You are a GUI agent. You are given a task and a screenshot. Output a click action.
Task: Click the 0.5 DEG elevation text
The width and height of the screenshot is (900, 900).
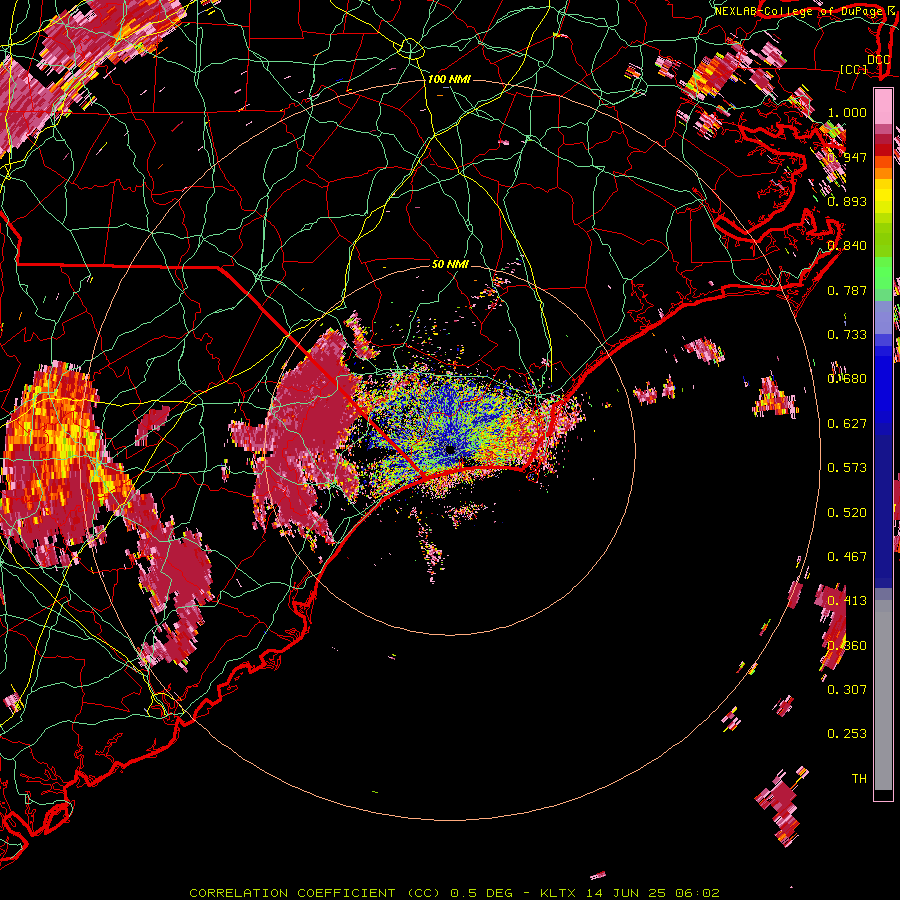[x=482, y=893]
